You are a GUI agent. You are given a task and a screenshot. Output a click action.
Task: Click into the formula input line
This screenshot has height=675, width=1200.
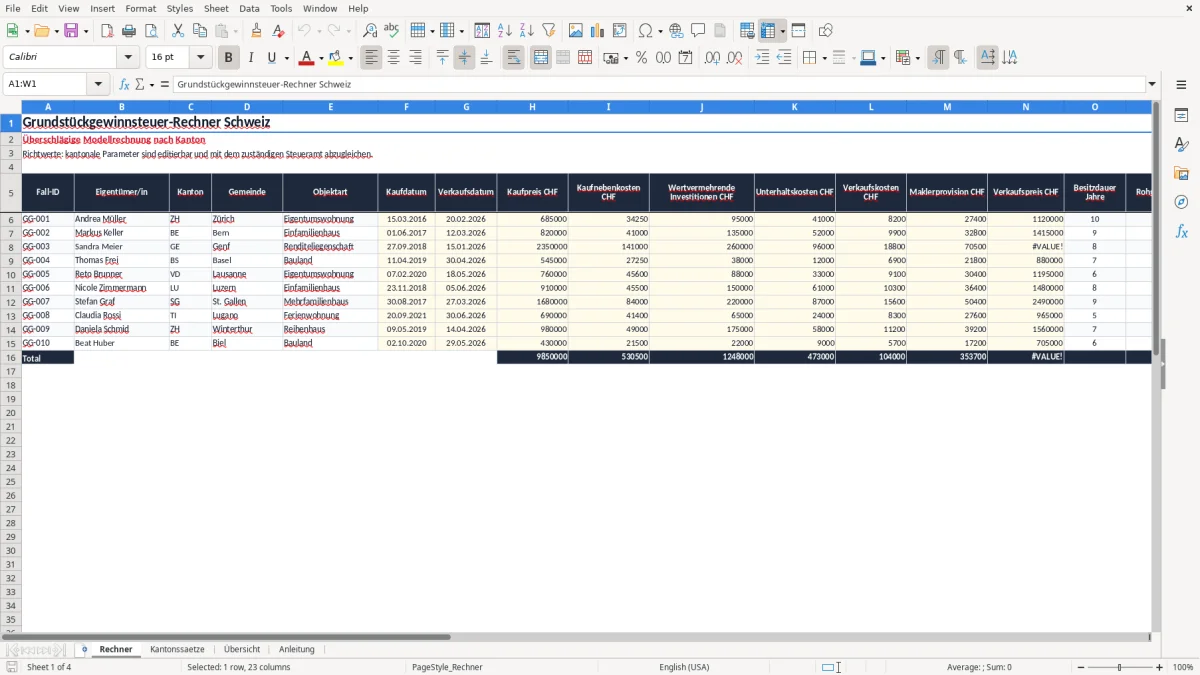point(660,84)
